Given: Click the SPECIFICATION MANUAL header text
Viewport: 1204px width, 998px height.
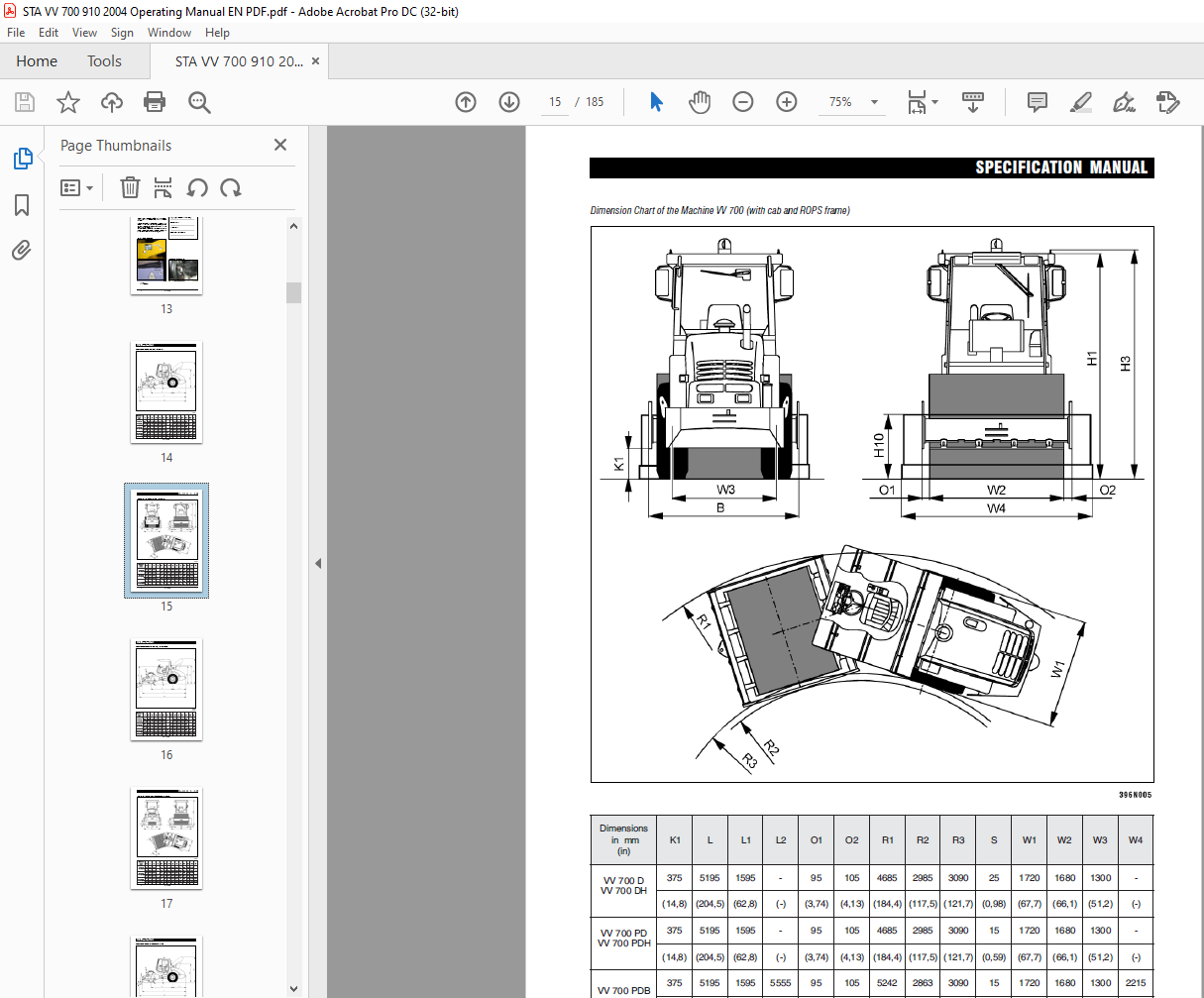Looking at the screenshot, I should [1061, 167].
